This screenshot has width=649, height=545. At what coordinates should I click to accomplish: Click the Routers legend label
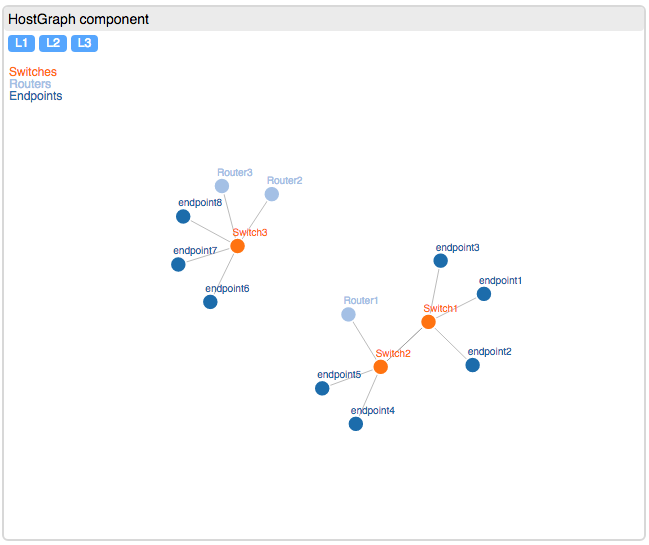tap(30, 84)
